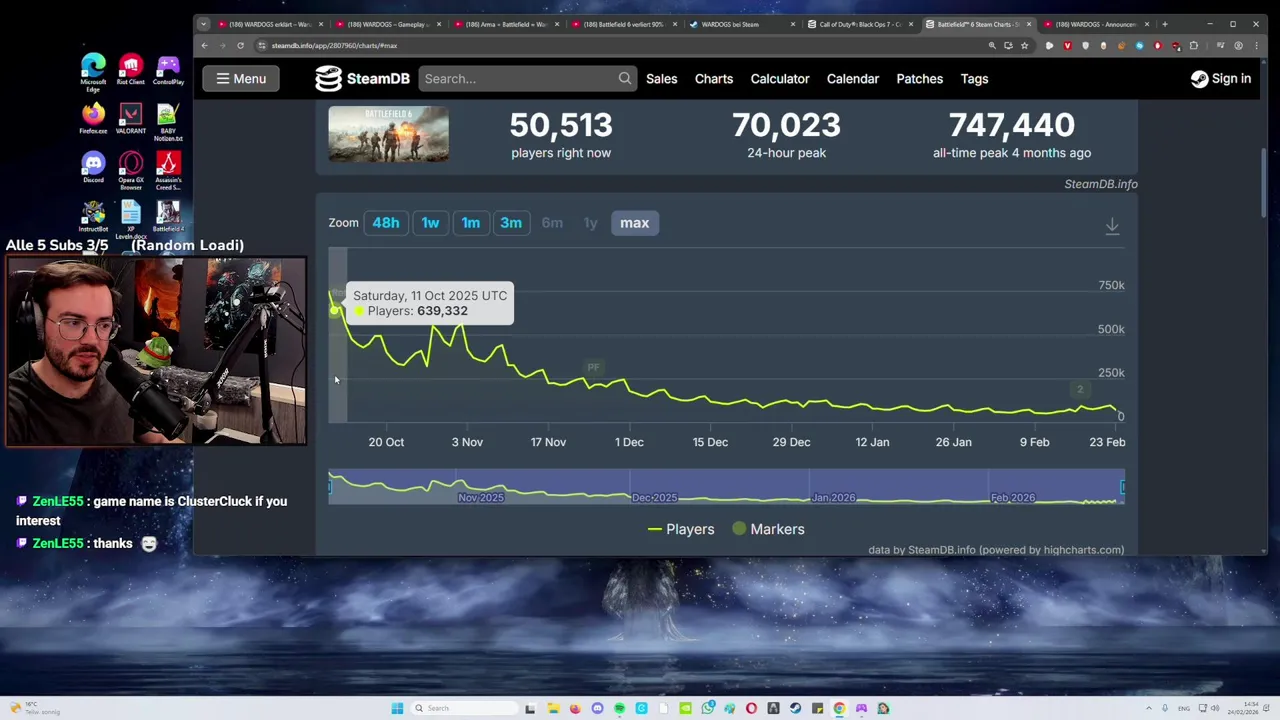The height and width of the screenshot is (720, 1280).
Task: Go back in browser history
Action: pyautogui.click(x=204, y=46)
